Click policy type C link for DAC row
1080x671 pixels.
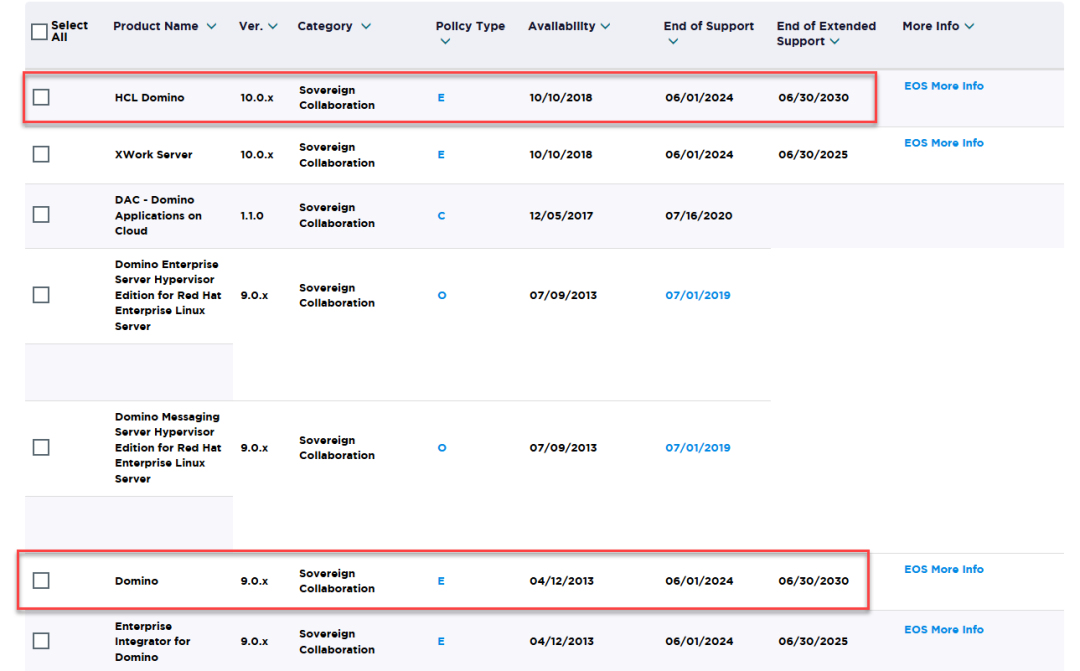tap(442, 216)
